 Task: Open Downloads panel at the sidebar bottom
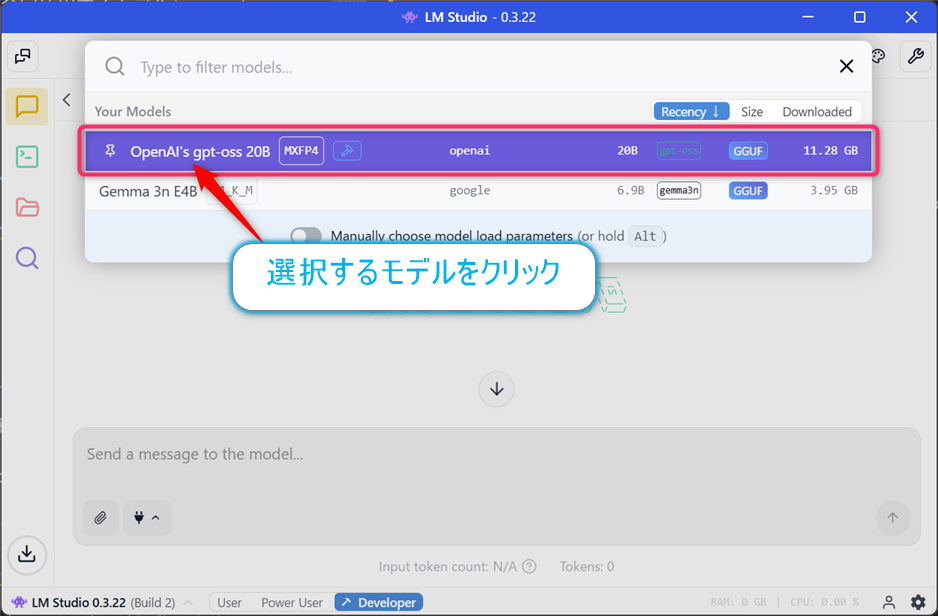pyautogui.click(x=27, y=554)
